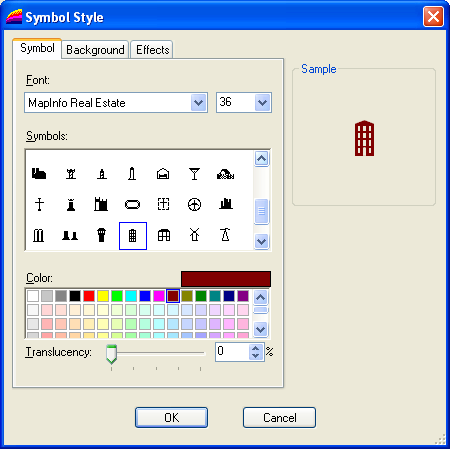
Task: Select the highlighted office building symbol
Action: (x=133, y=236)
